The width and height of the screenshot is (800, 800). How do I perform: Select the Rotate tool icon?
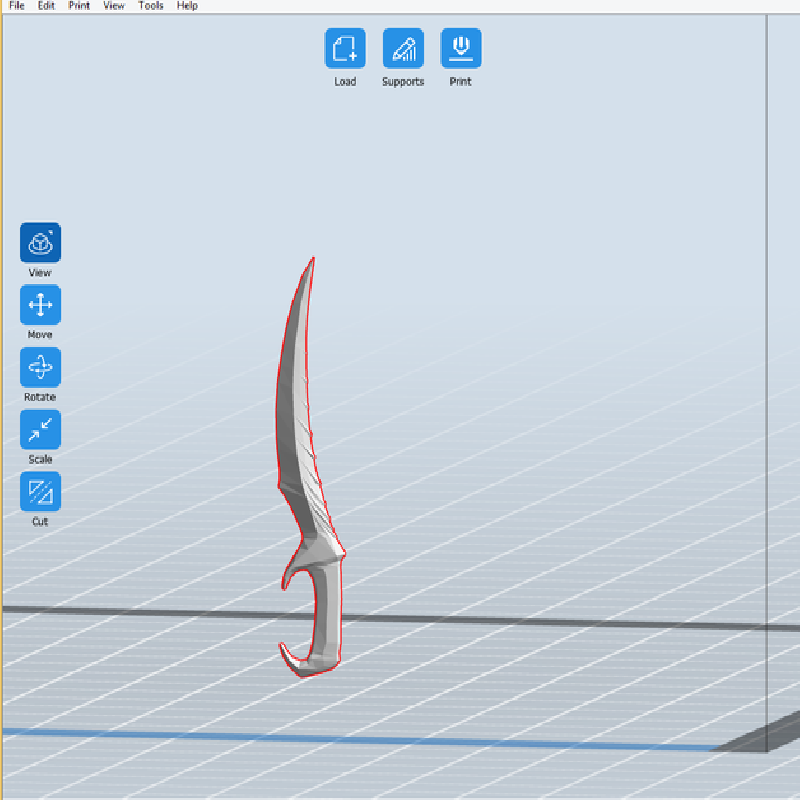40,367
